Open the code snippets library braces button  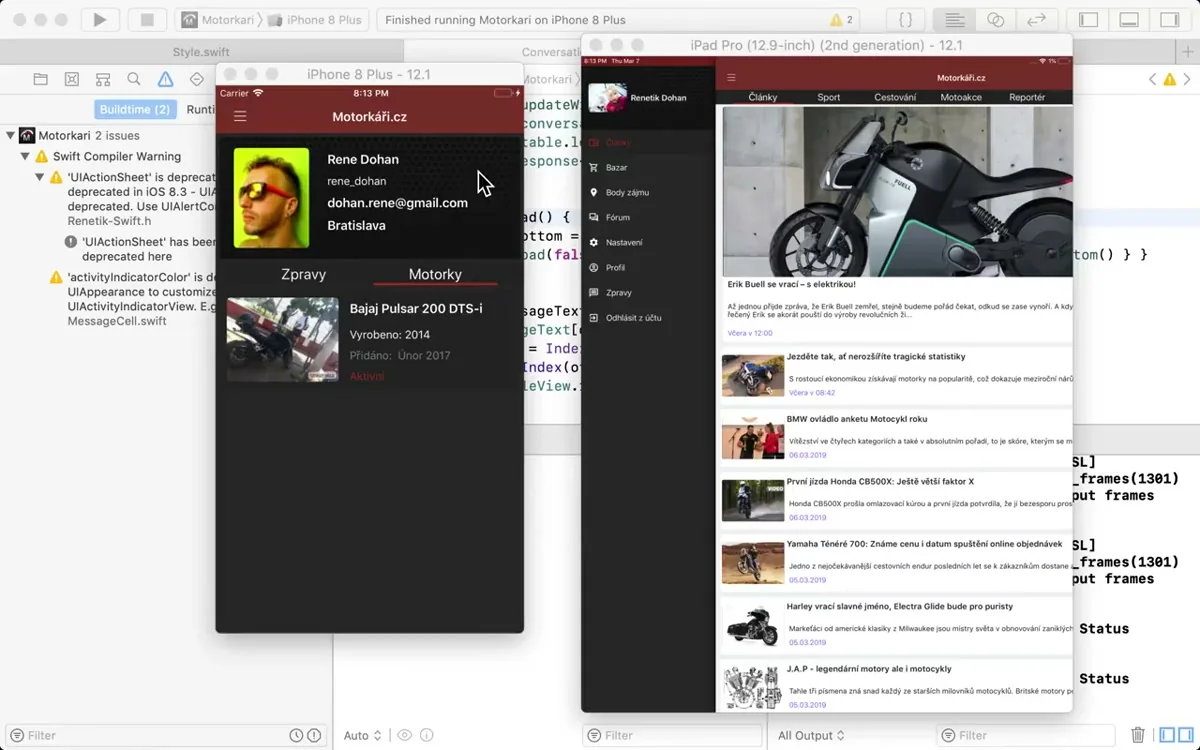[906, 19]
